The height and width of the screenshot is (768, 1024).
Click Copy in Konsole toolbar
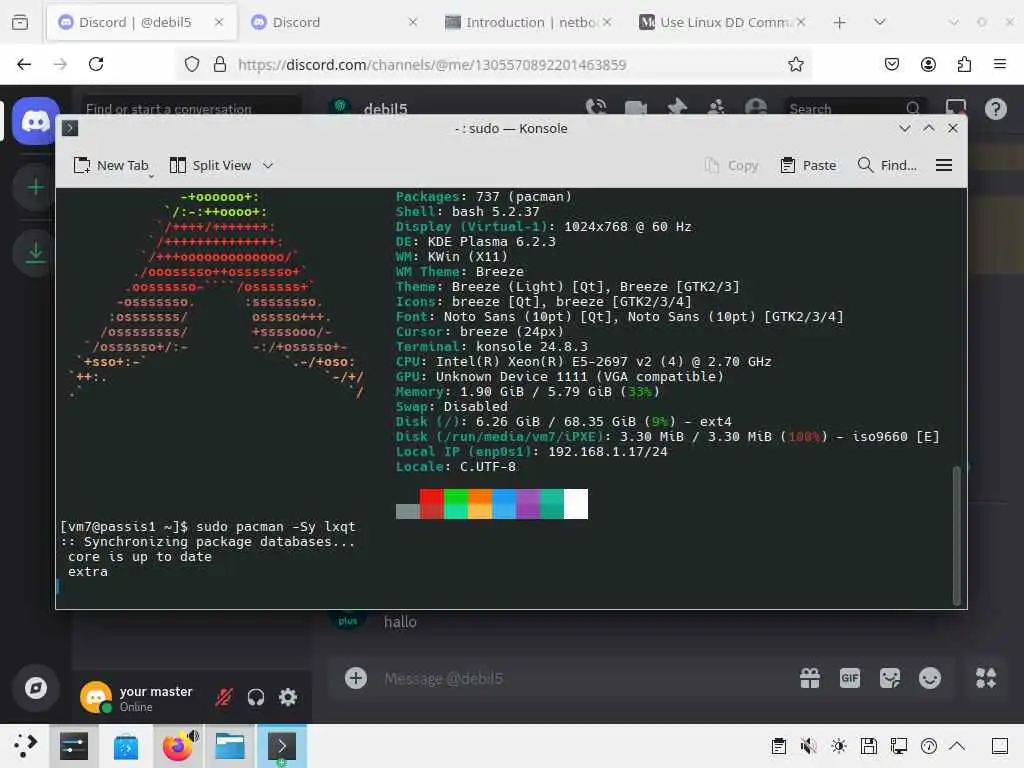[732, 165]
